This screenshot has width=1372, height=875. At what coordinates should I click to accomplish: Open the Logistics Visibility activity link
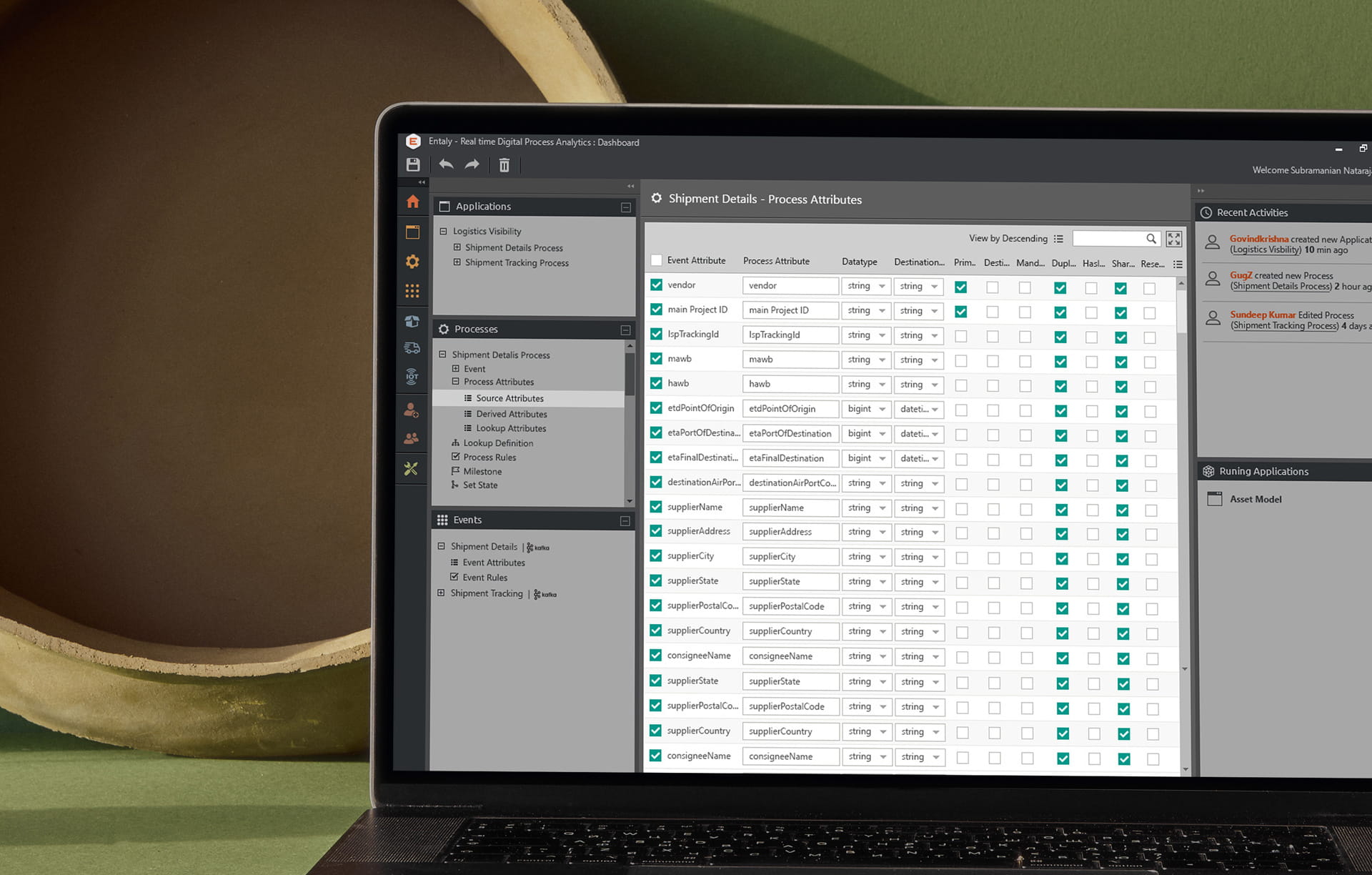click(1266, 250)
